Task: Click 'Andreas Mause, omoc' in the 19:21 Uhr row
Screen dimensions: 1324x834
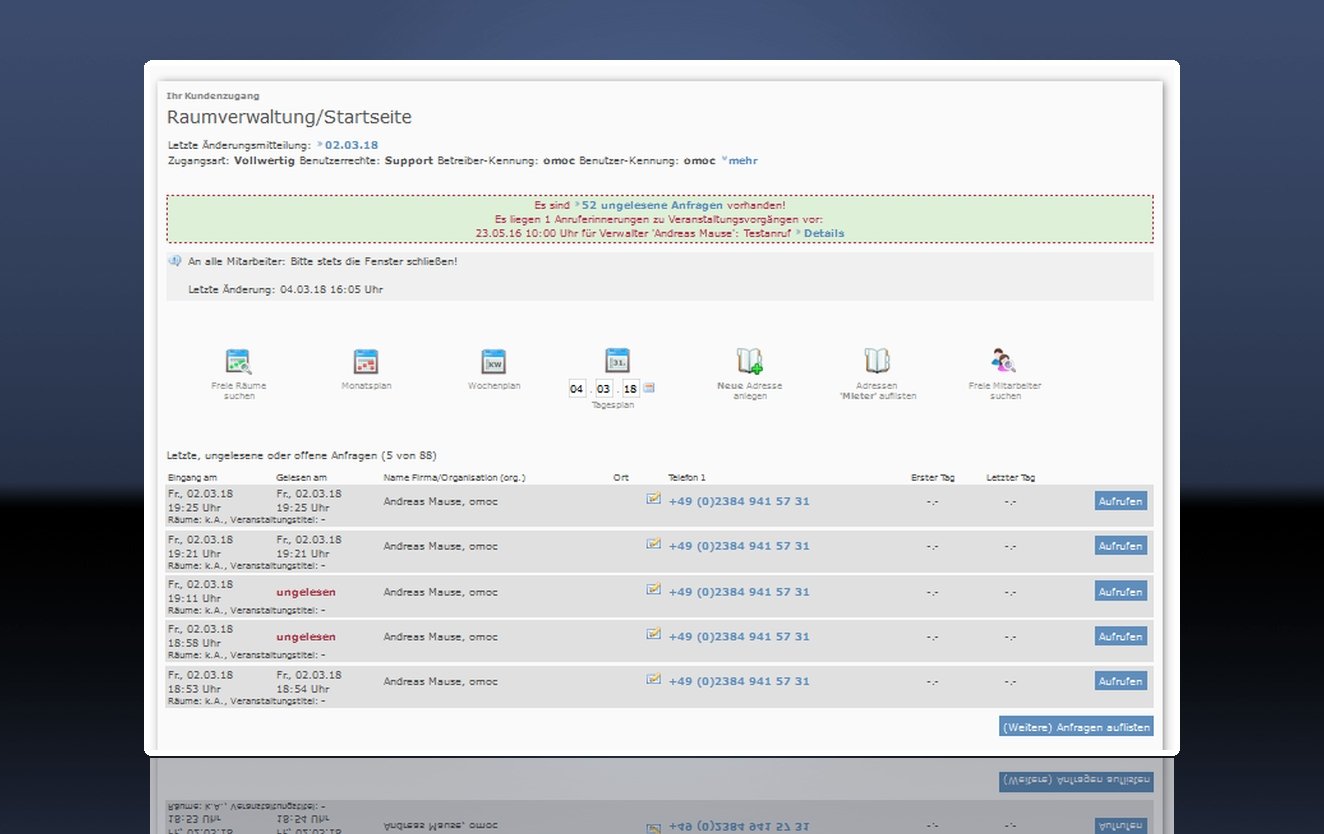Action: point(440,546)
